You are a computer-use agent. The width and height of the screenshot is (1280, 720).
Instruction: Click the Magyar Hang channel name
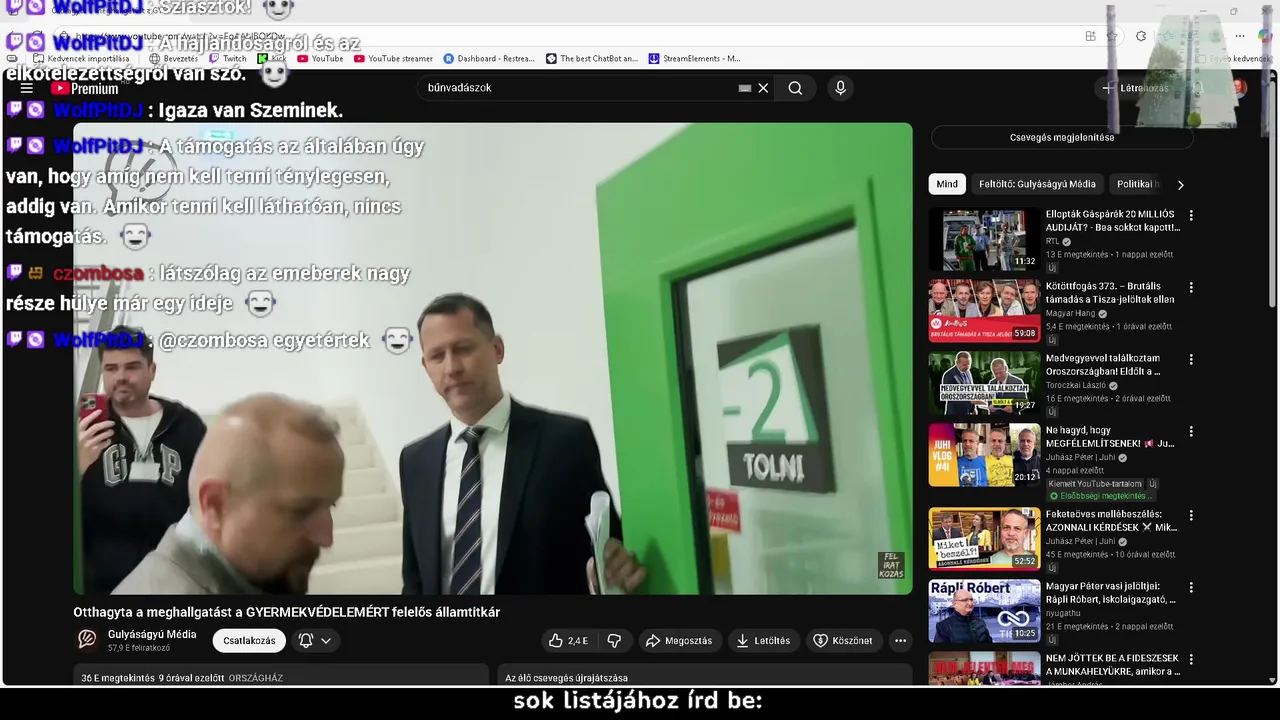[1070, 313]
